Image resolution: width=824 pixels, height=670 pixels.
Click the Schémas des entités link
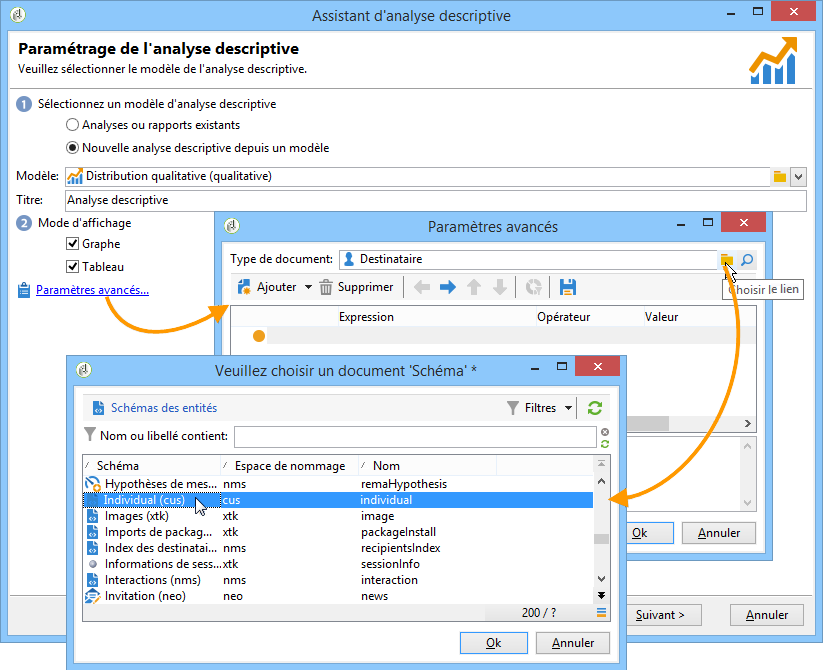click(x=163, y=408)
